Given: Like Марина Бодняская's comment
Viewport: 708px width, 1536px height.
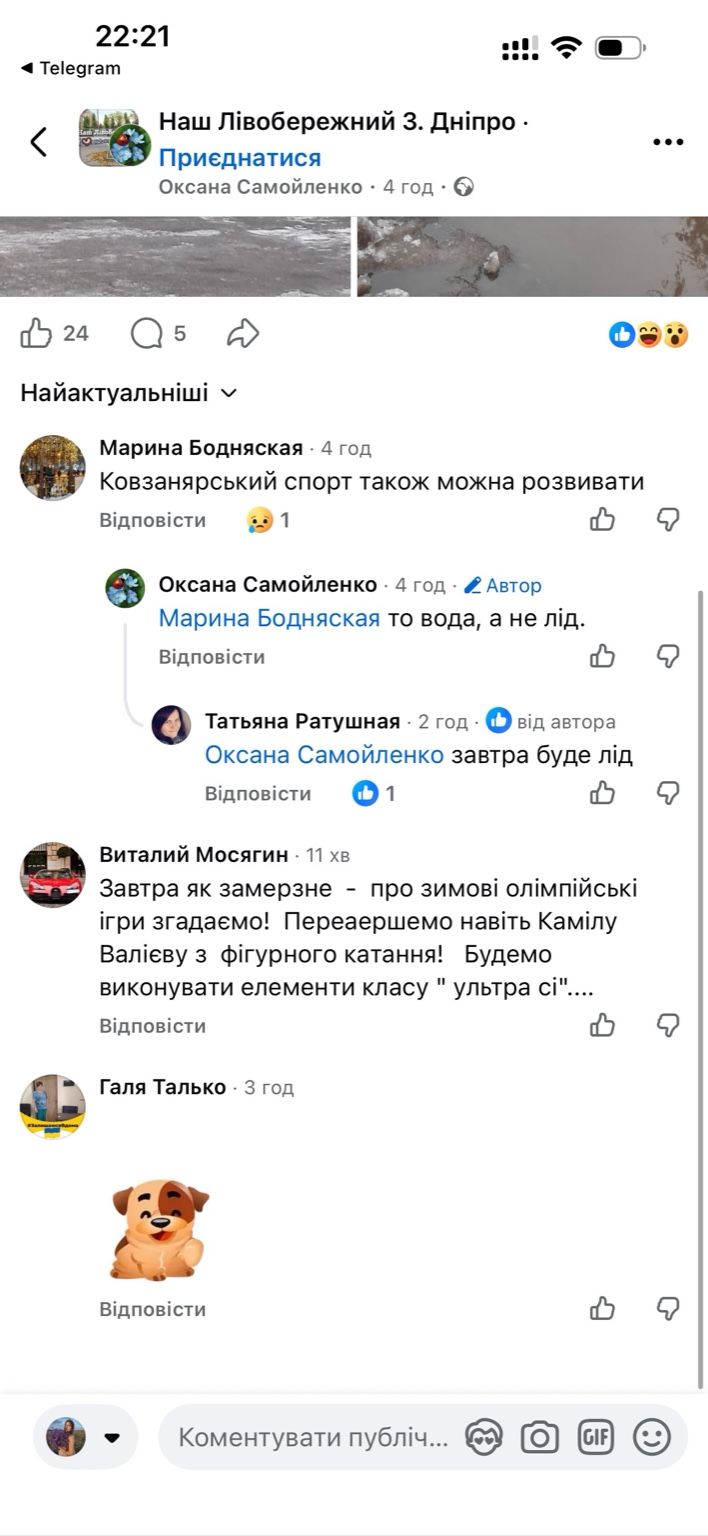Looking at the screenshot, I should (x=602, y=519).
